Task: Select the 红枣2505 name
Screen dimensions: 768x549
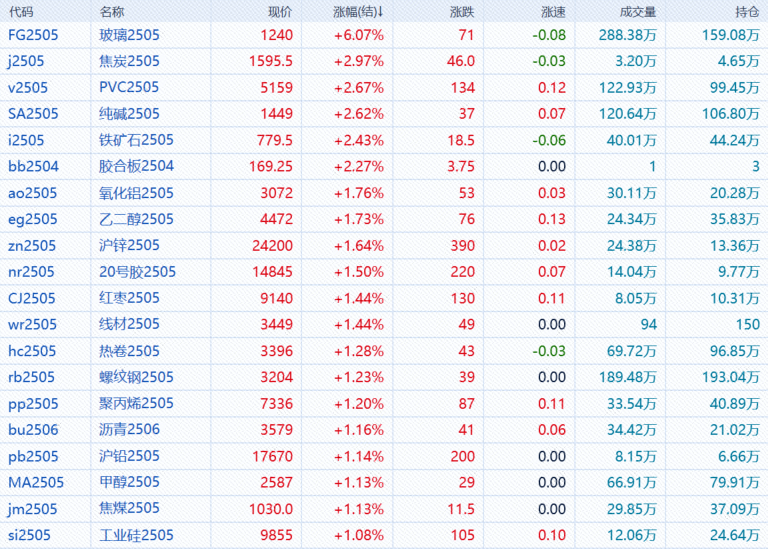Action: [129, 298]
